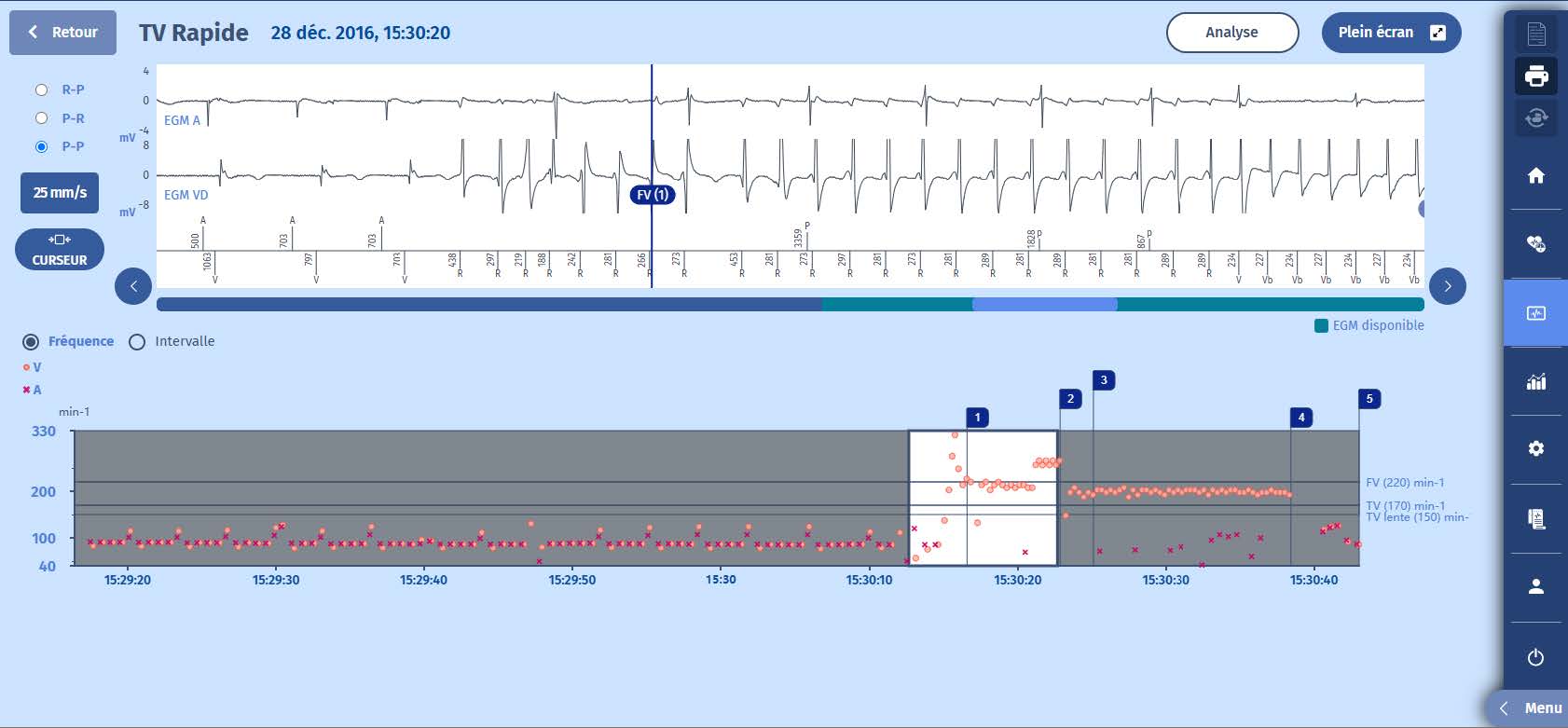Screen dimensions: 1568x728
Task: Change the 25 mm/s sweep speed
Action: 60,193
